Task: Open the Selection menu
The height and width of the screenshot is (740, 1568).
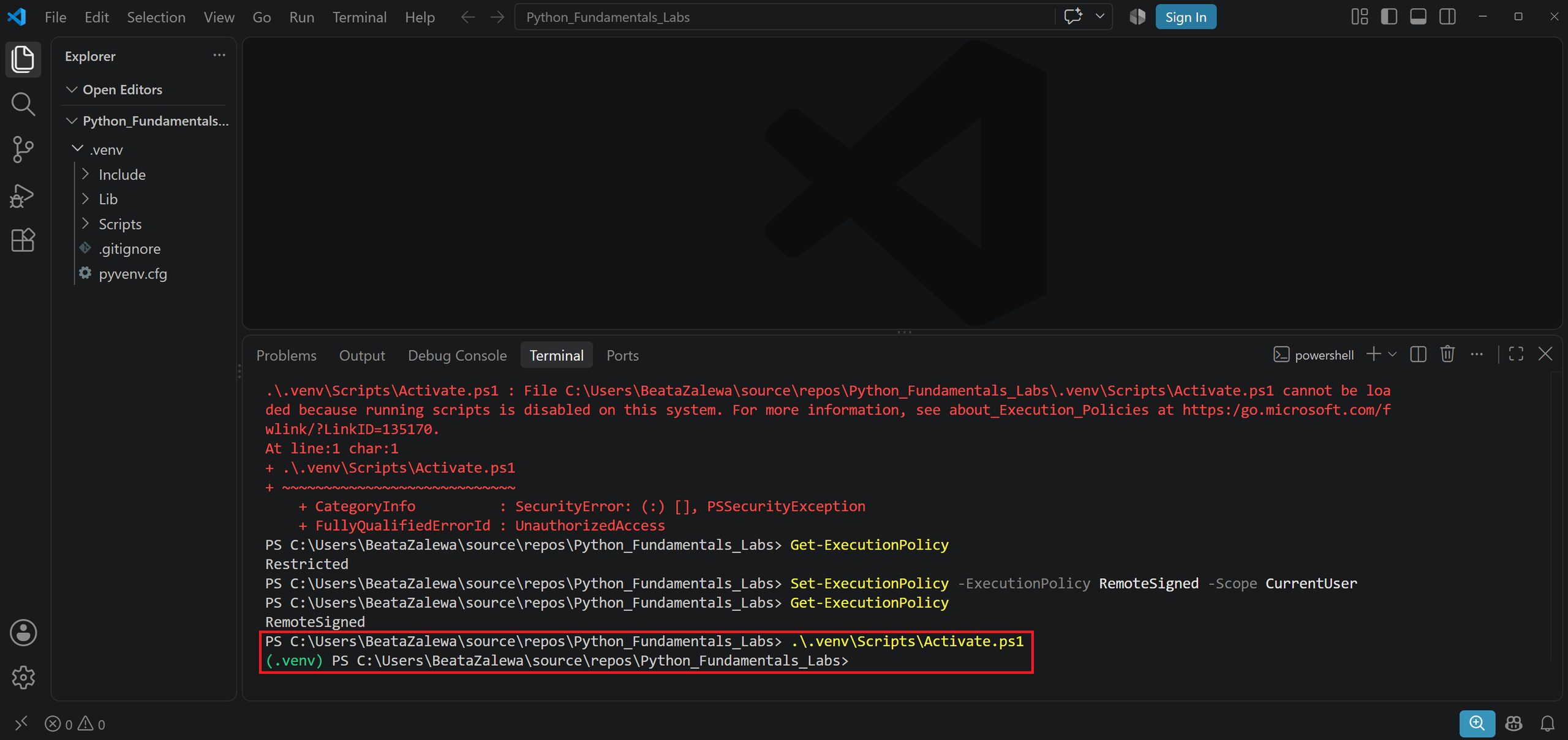Action: (x=156, y=17)
